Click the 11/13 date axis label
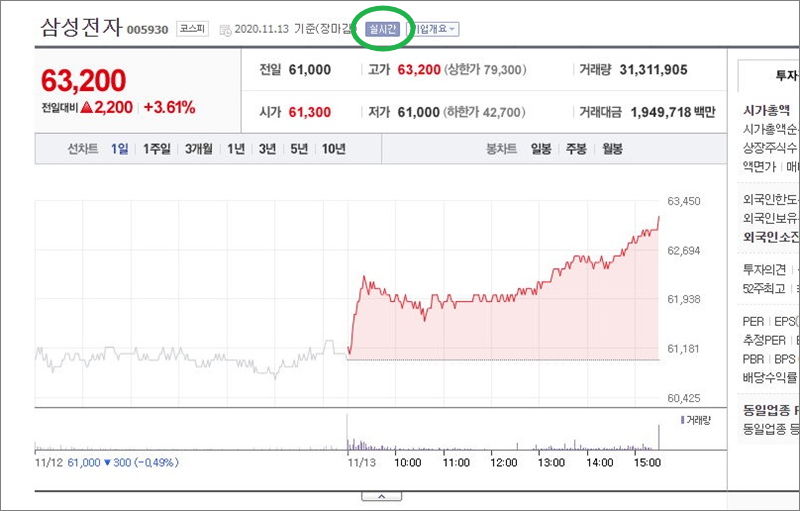This screenshot has width=800, height=511. (x=361, y=463)
